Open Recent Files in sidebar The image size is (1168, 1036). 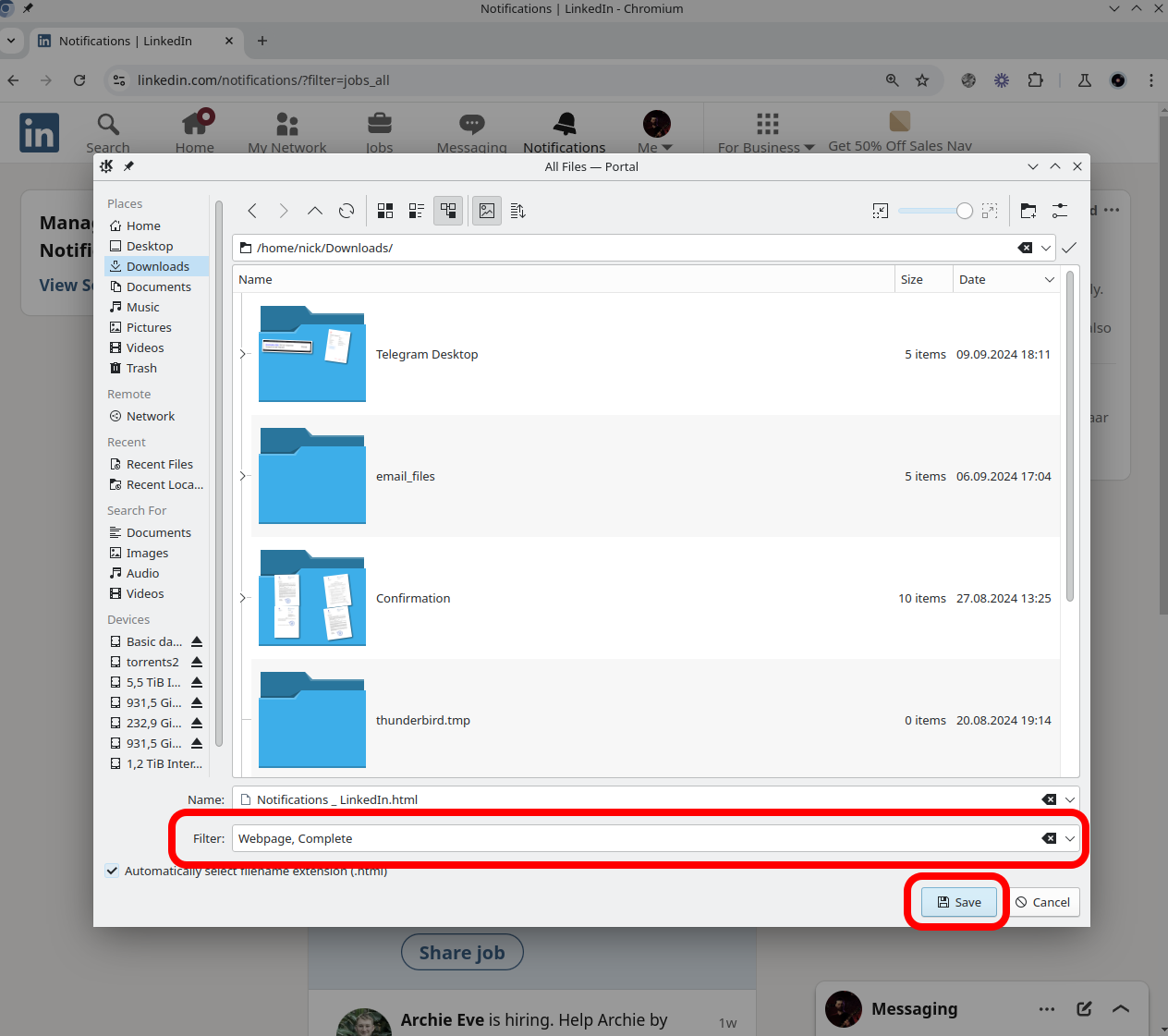[159, 464]
